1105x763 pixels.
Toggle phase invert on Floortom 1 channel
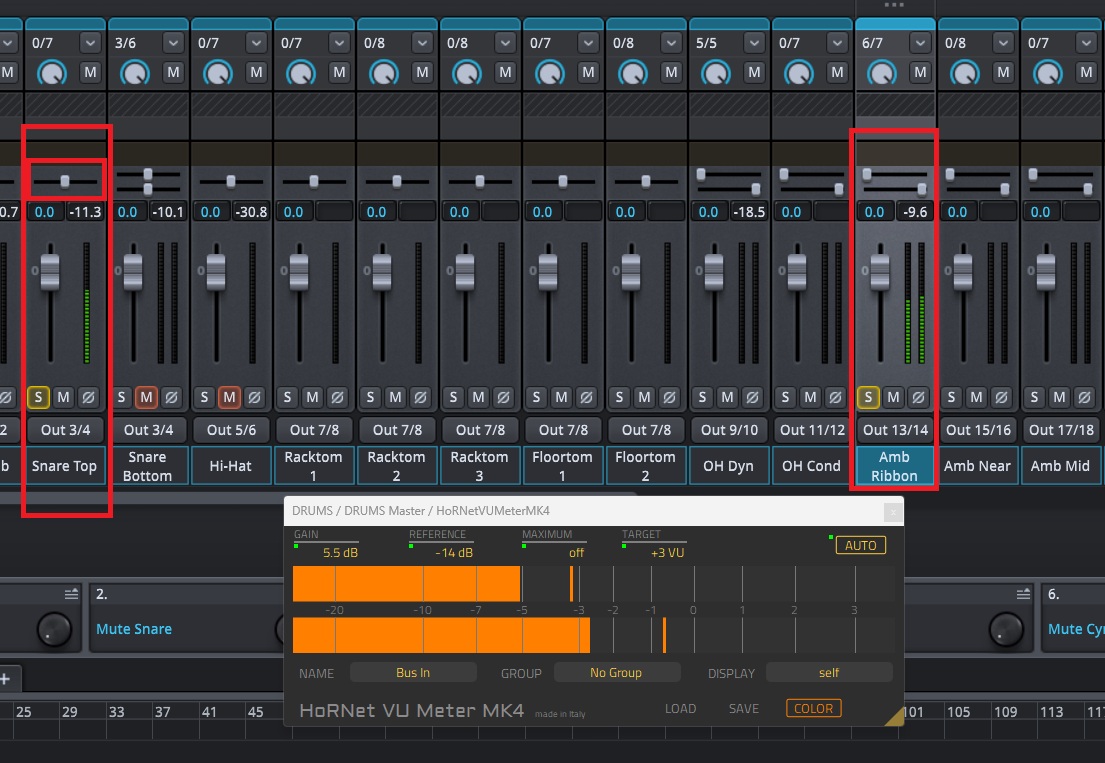point(586,397)
